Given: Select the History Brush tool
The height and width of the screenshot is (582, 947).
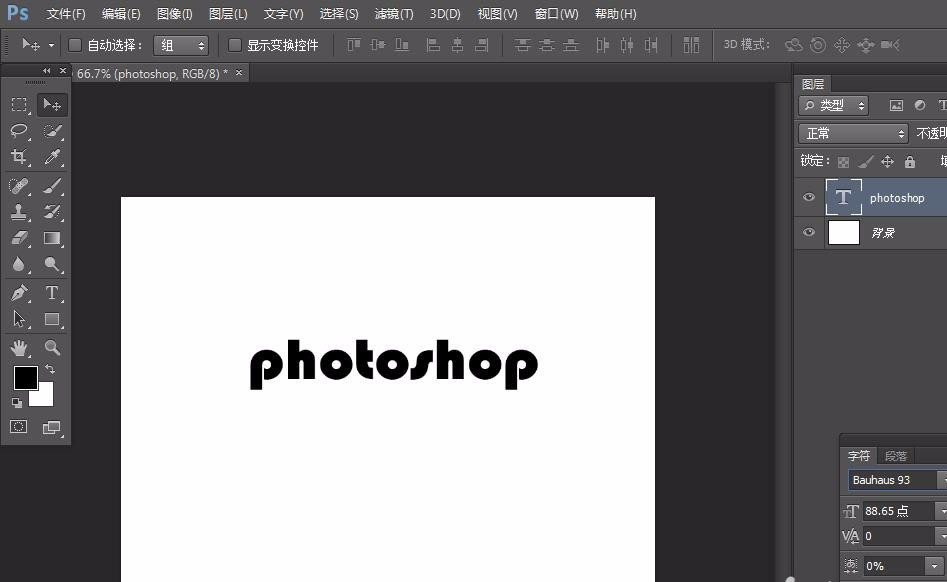Looking at the screenshot, I should pyautogui.click(x=52, y=212).
